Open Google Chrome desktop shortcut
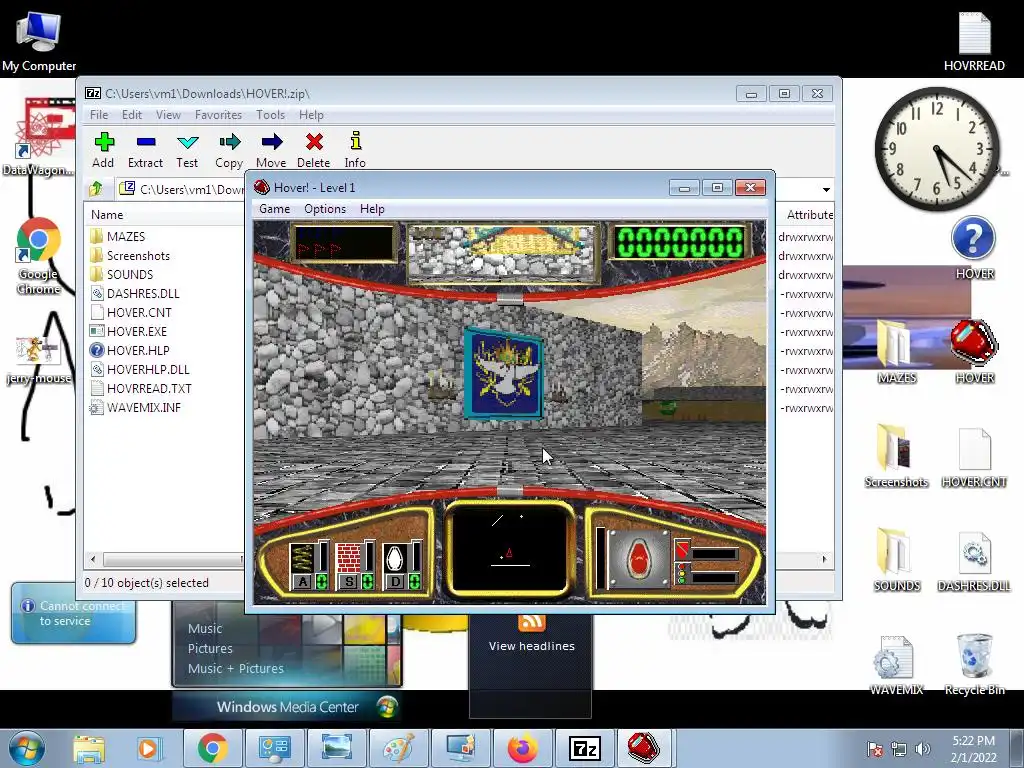 39,256
